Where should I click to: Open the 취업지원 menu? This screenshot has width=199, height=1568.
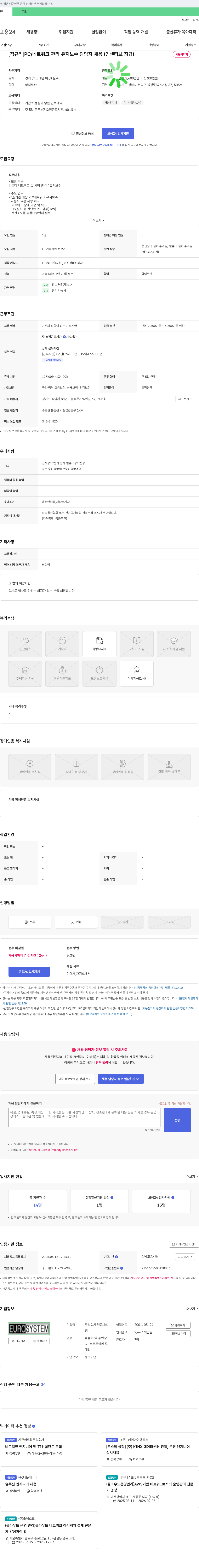point(66,32)
